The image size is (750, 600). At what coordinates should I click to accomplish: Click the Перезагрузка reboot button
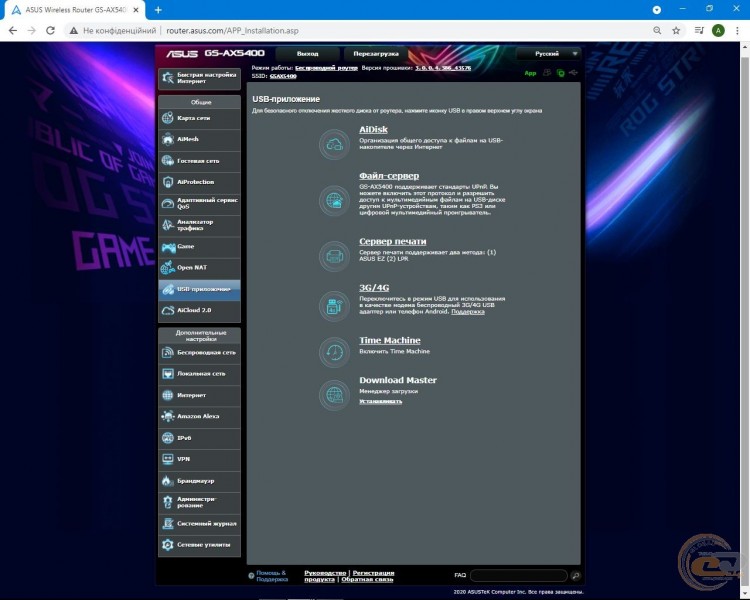pos(376,54)
